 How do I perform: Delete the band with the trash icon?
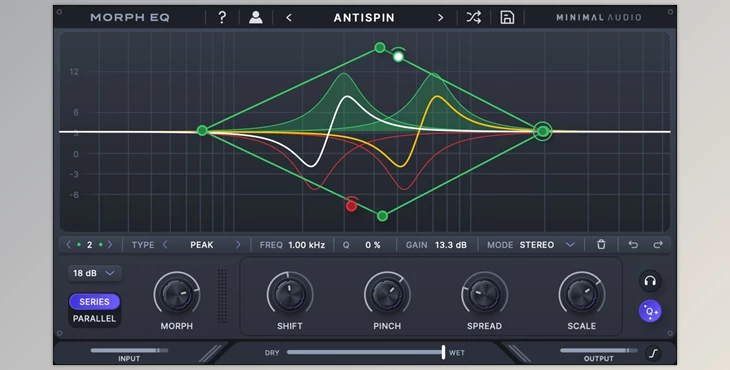601,244
